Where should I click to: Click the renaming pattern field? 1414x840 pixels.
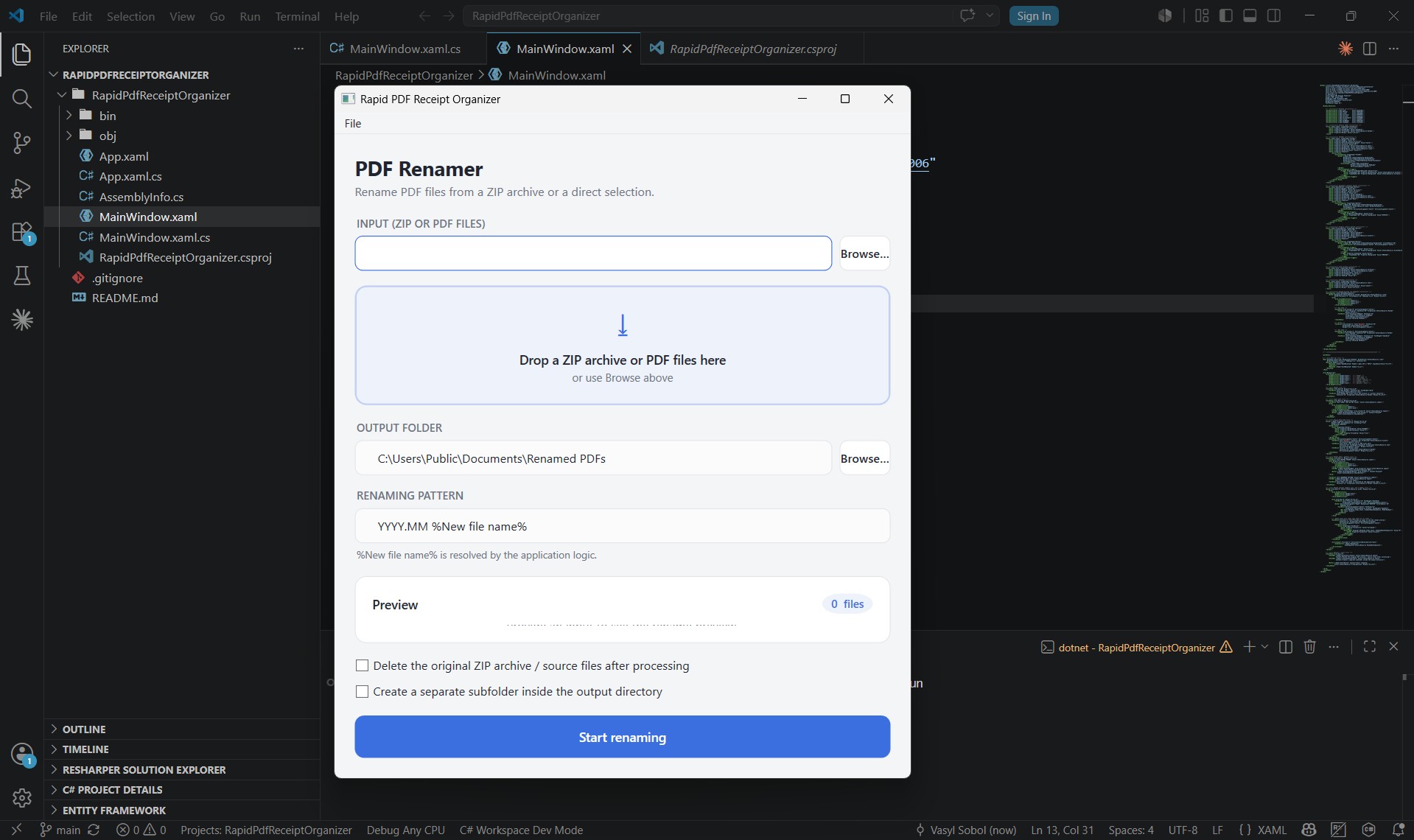tap(622, 526)
